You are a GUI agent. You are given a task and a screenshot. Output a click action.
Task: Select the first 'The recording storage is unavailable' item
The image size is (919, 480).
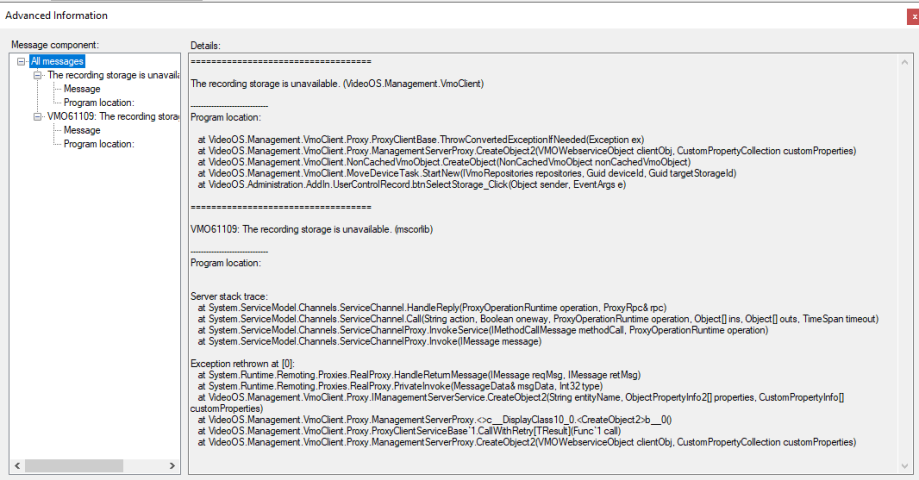point(112,75)
